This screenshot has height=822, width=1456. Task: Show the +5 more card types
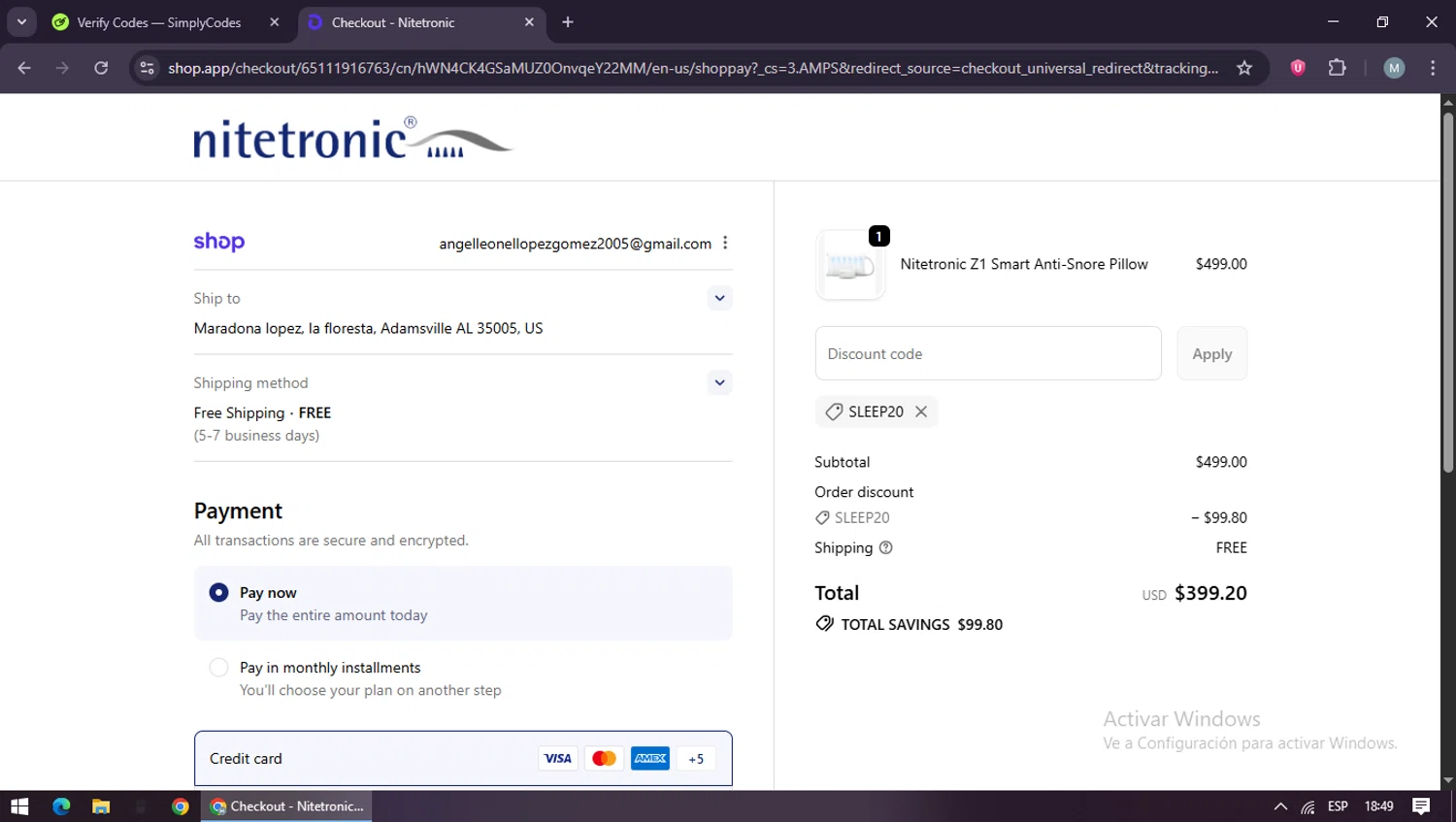(696, 759)
